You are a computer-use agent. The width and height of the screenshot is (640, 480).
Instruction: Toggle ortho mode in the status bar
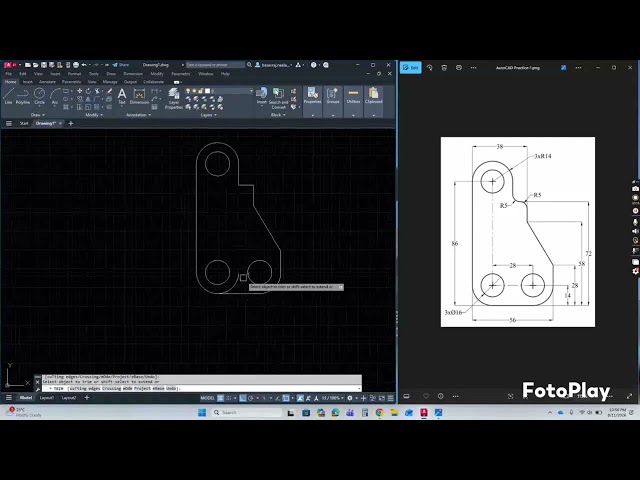pos(242,398)
